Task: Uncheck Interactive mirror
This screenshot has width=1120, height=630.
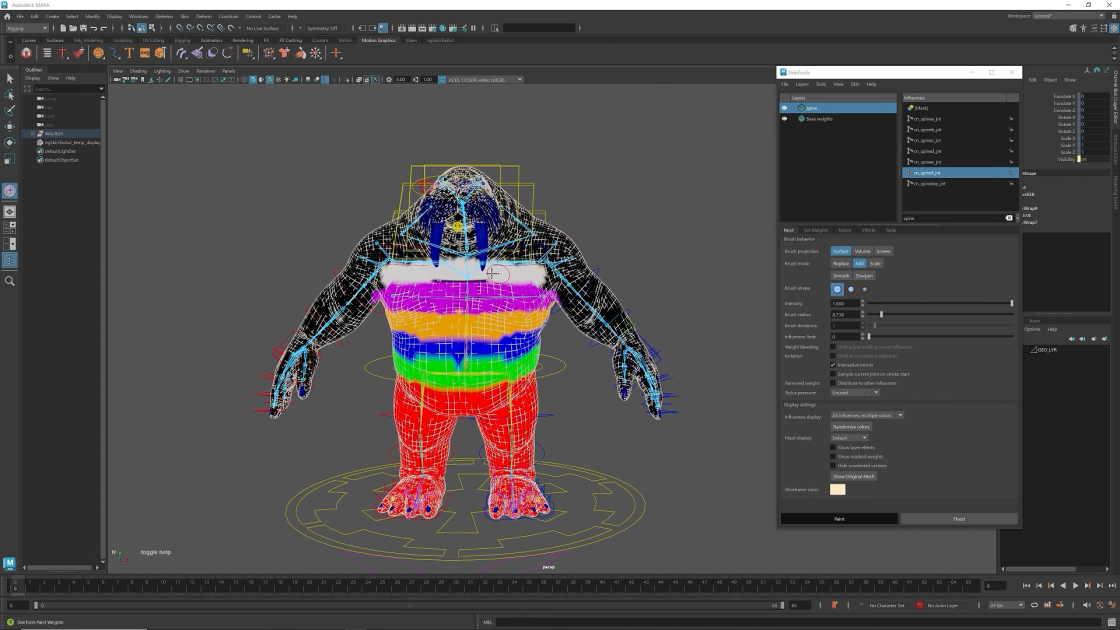Action: point(832,366)
